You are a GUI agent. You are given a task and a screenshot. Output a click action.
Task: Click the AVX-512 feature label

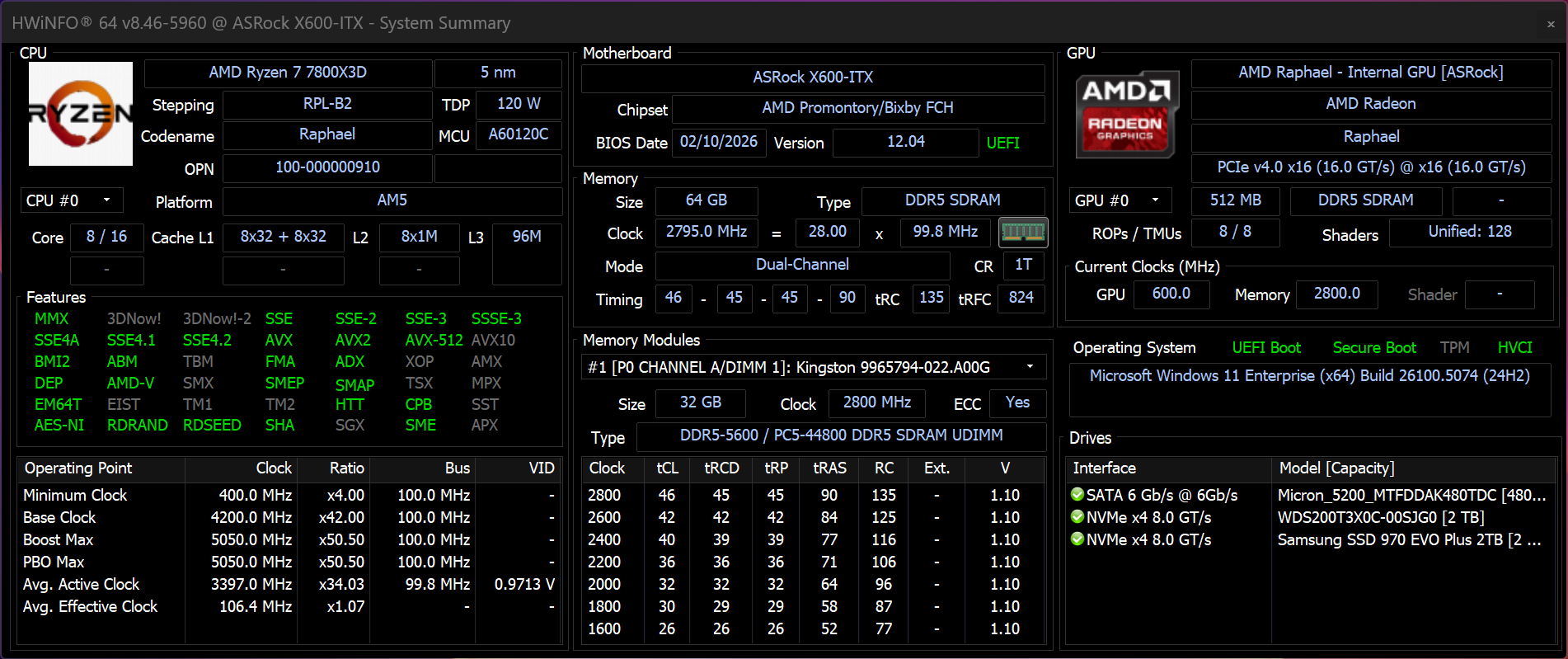(x=434, y=341)
